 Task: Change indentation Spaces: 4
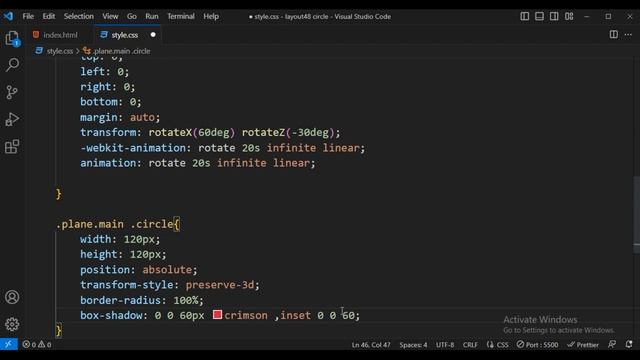click(413, 344)
